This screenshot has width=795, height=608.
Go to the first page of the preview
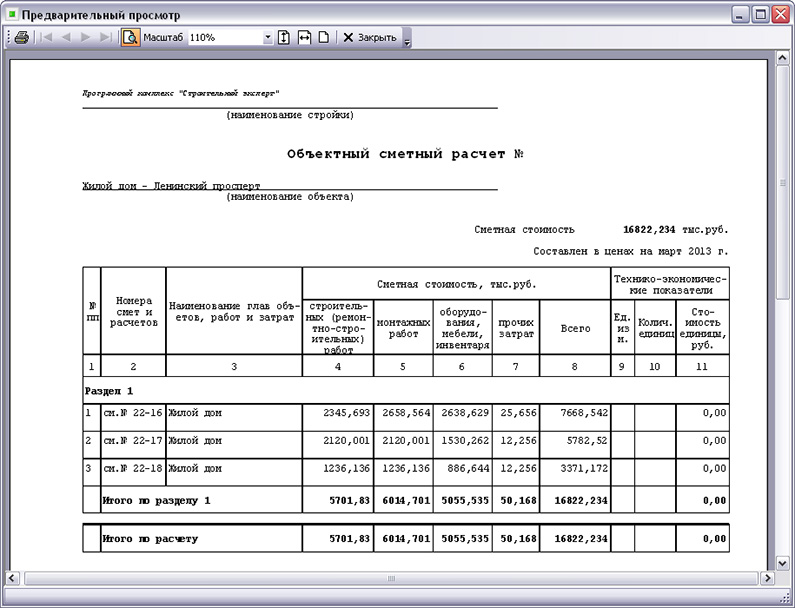pos(46,38)
